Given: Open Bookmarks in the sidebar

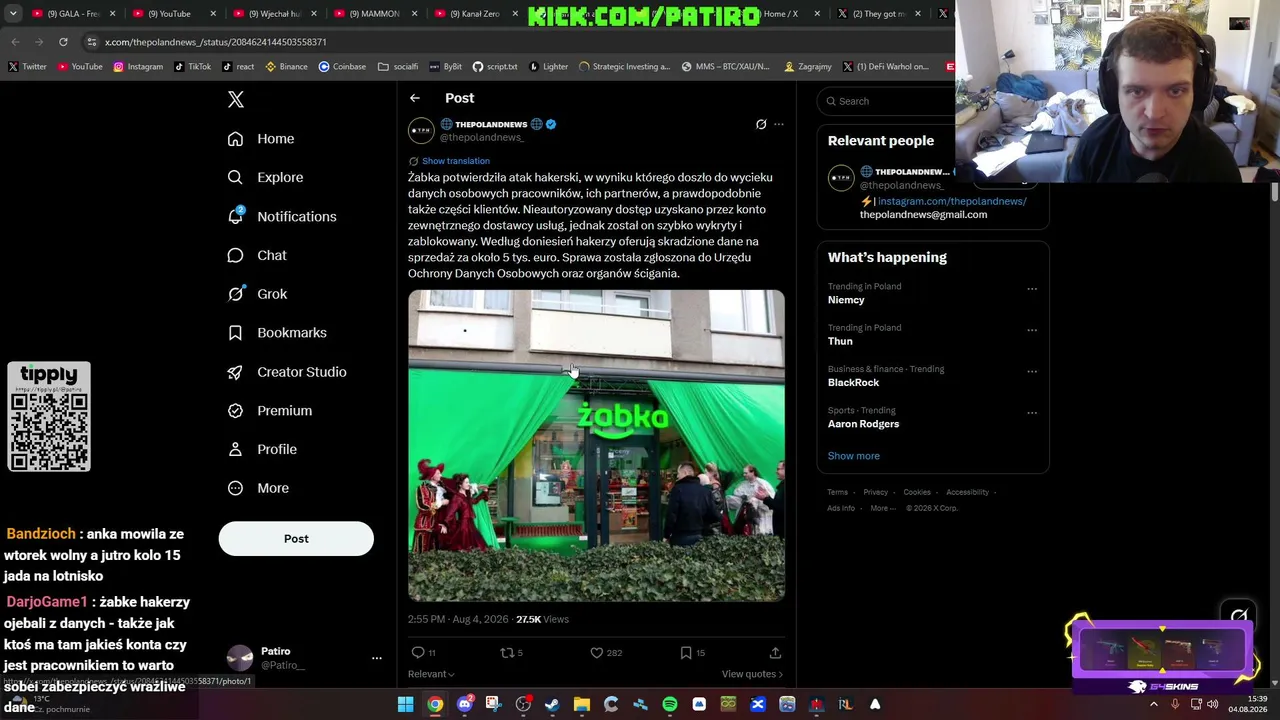Looking at the screenshot, I should (277, 332).
